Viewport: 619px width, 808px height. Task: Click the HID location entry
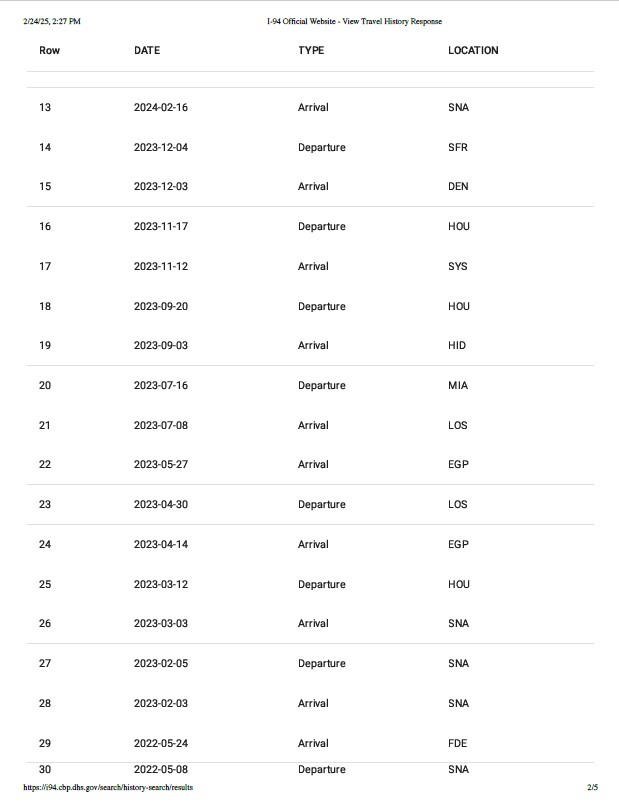(x=457, y=345)
